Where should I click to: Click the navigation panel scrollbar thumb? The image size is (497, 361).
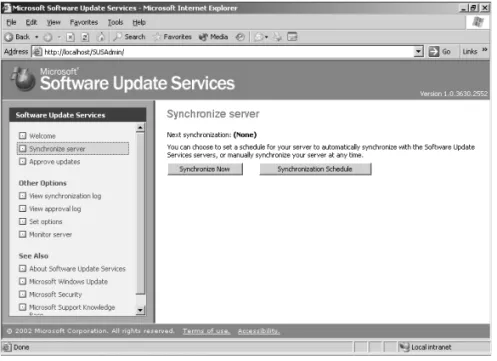point(140,213)
